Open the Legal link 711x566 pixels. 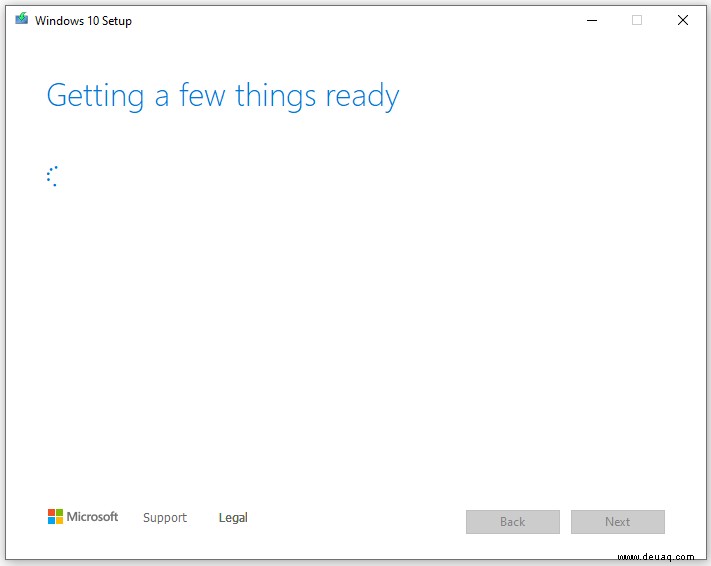pyautogui.click(x=233, y=517)
